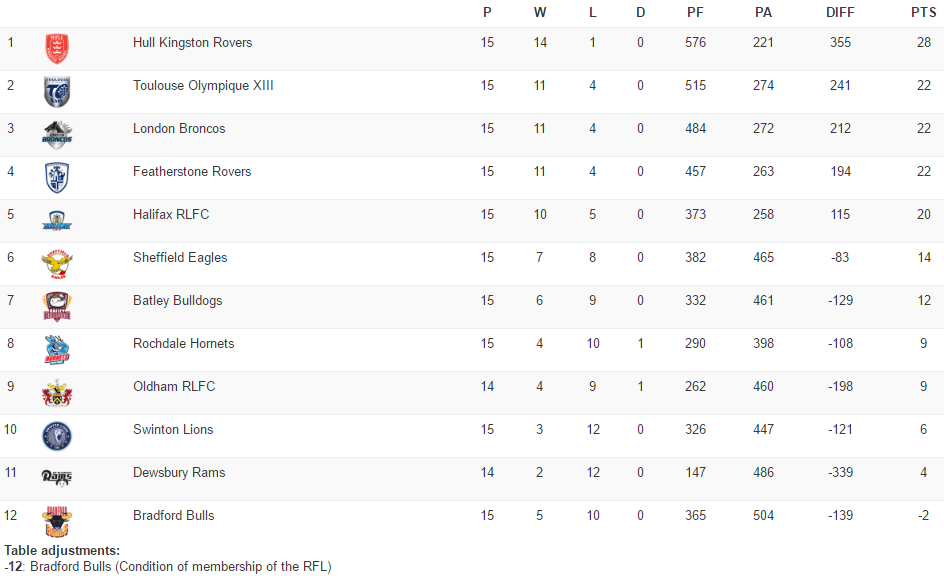Click the Halifax RLFC logo
944x576 pixels.
(x=57, y=220)
